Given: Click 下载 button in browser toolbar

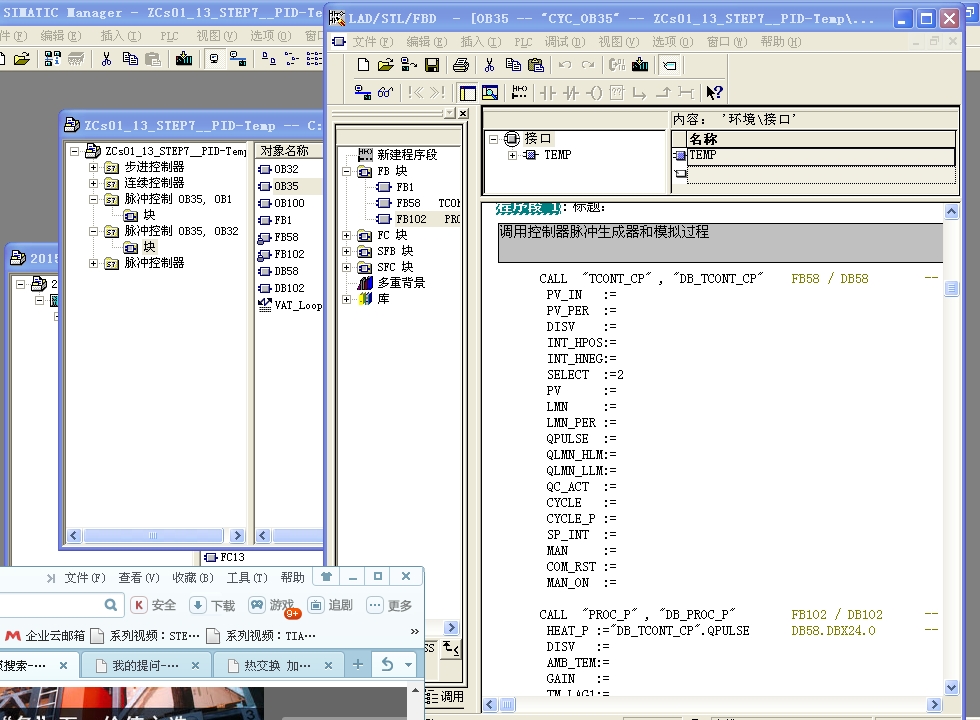Looking at the screenshot, I should 212,605.
